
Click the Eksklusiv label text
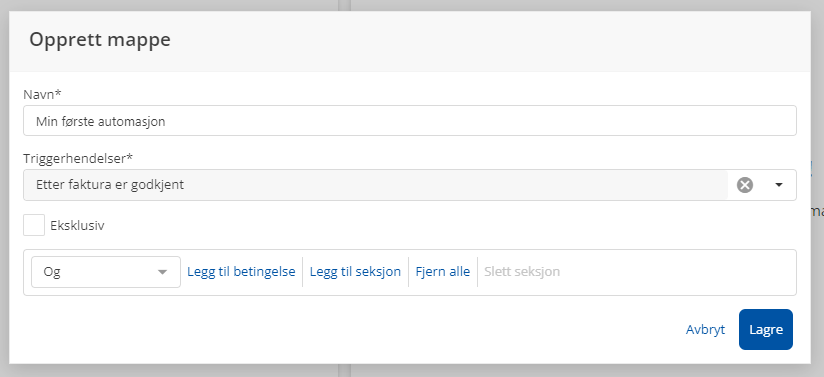pos(77,226)
